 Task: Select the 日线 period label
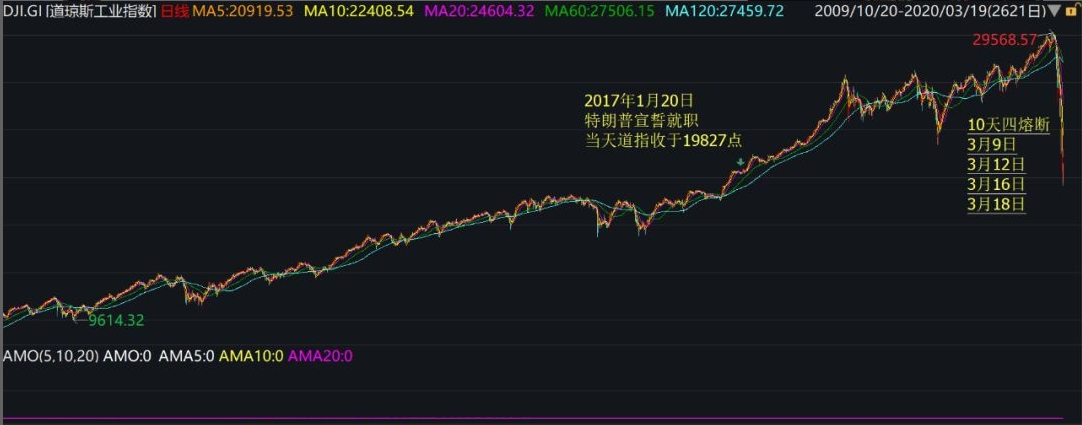[174, 11]
